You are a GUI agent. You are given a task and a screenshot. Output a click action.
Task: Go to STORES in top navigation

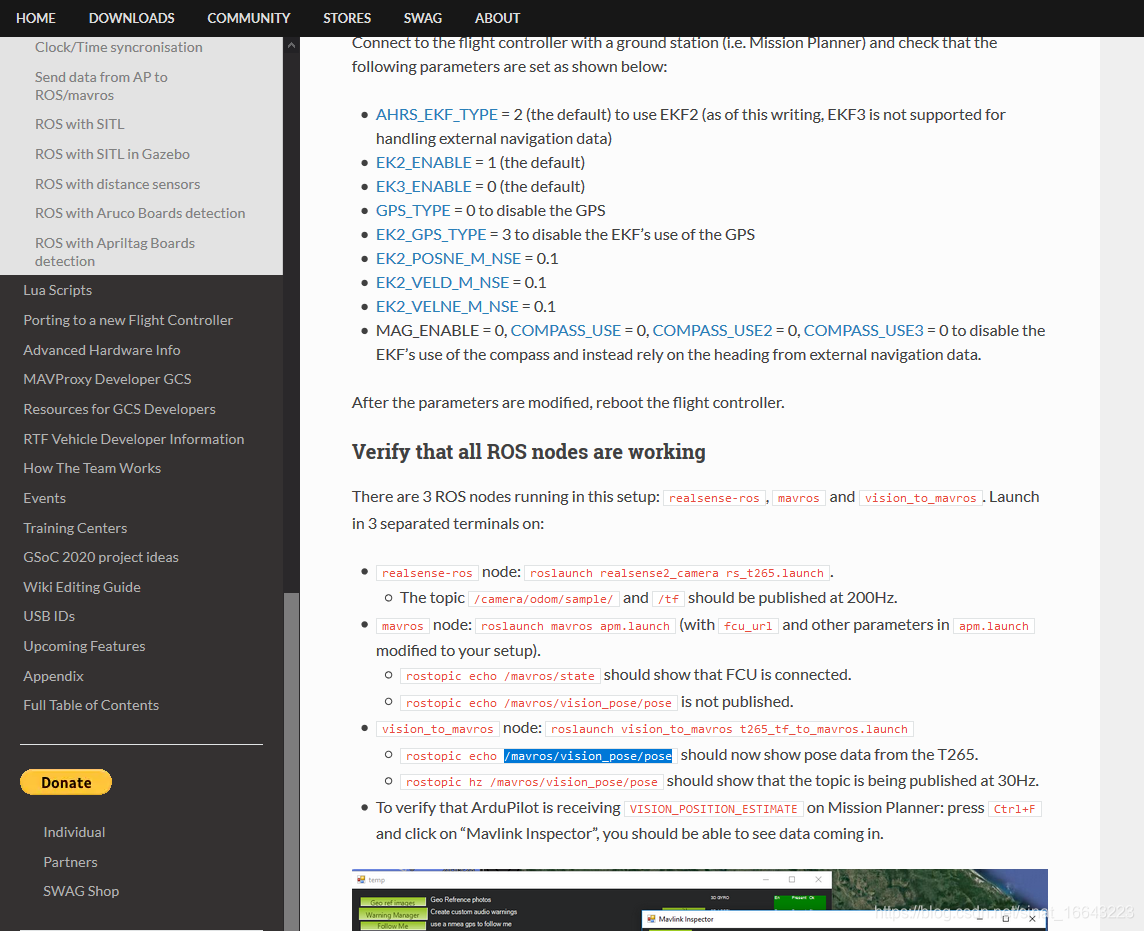point(347,18)
